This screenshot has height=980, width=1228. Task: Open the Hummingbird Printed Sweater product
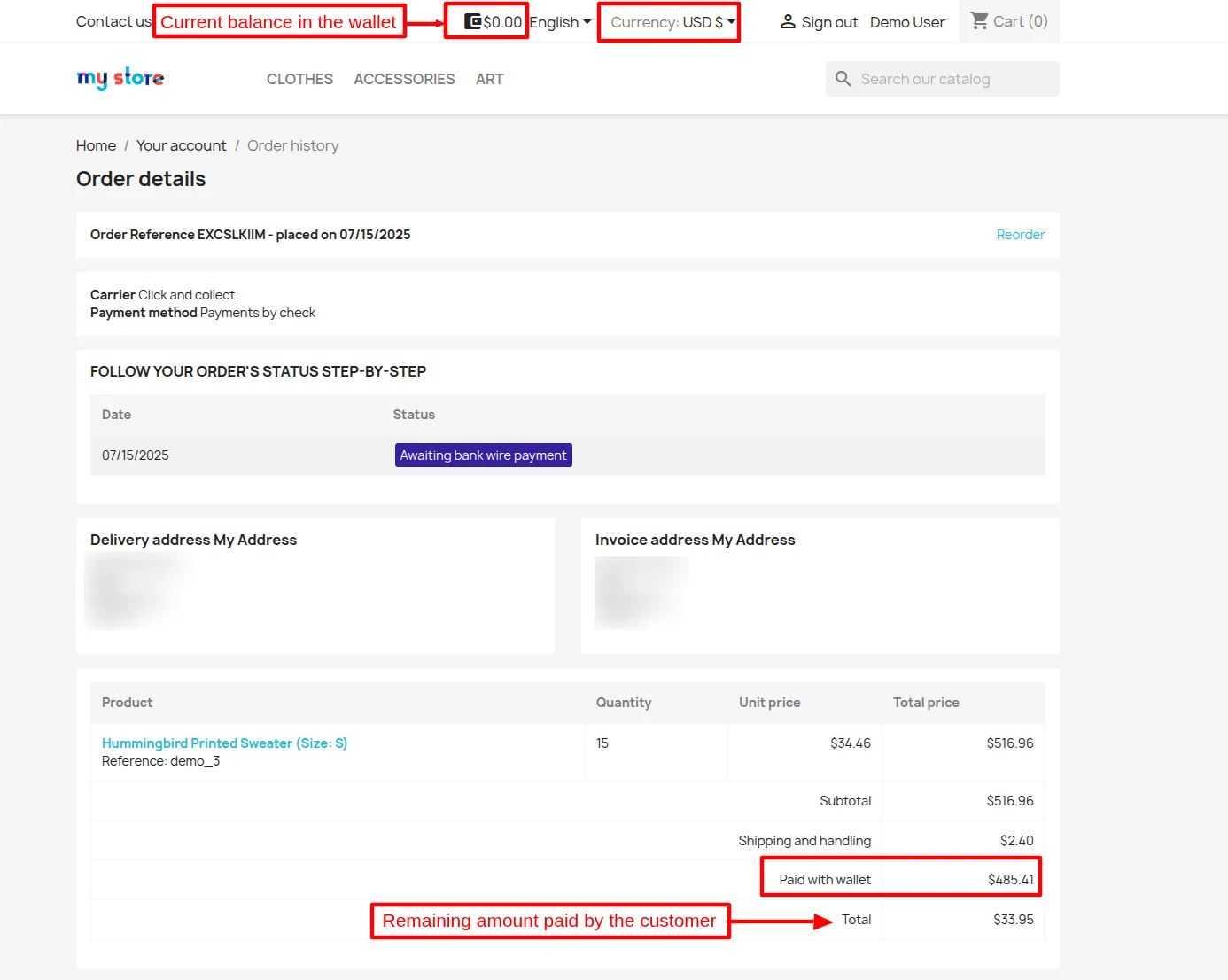[x=223, y=743]
